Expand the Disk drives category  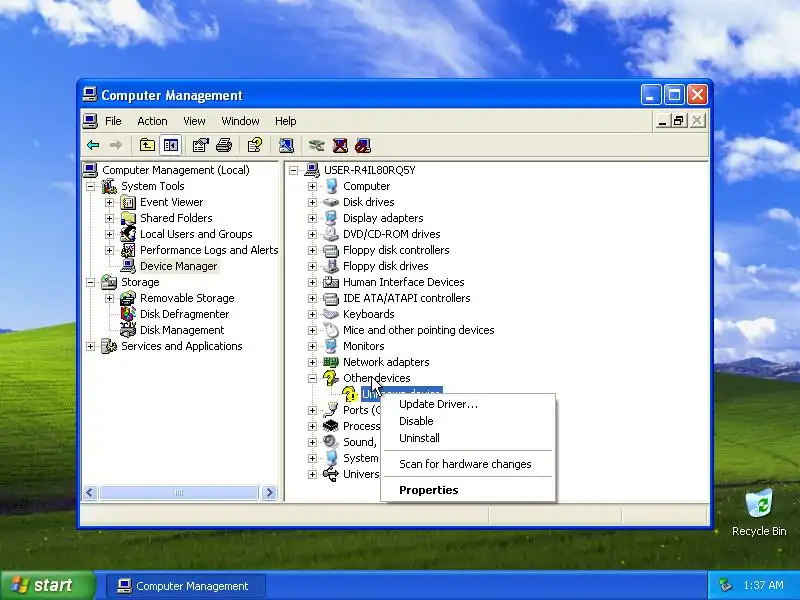click(312, 203)
